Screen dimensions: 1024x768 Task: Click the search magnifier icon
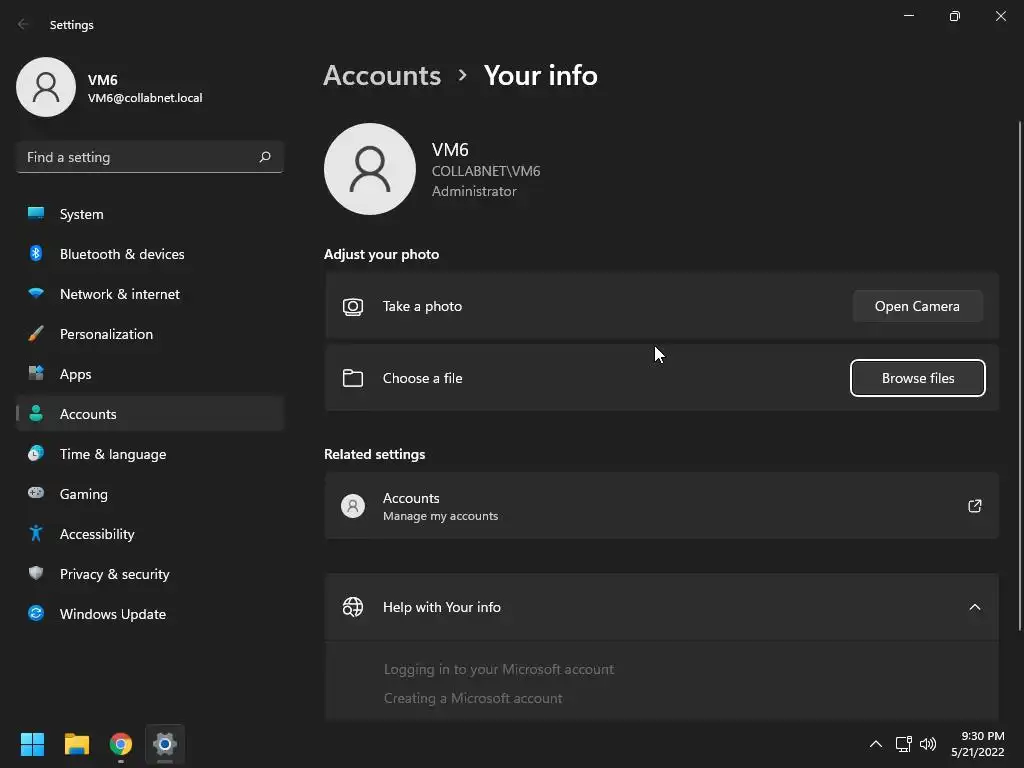pos(265,157)
